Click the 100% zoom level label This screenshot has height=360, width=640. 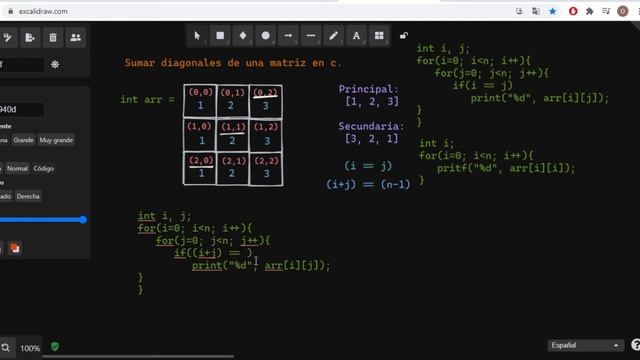click(30, 348)
